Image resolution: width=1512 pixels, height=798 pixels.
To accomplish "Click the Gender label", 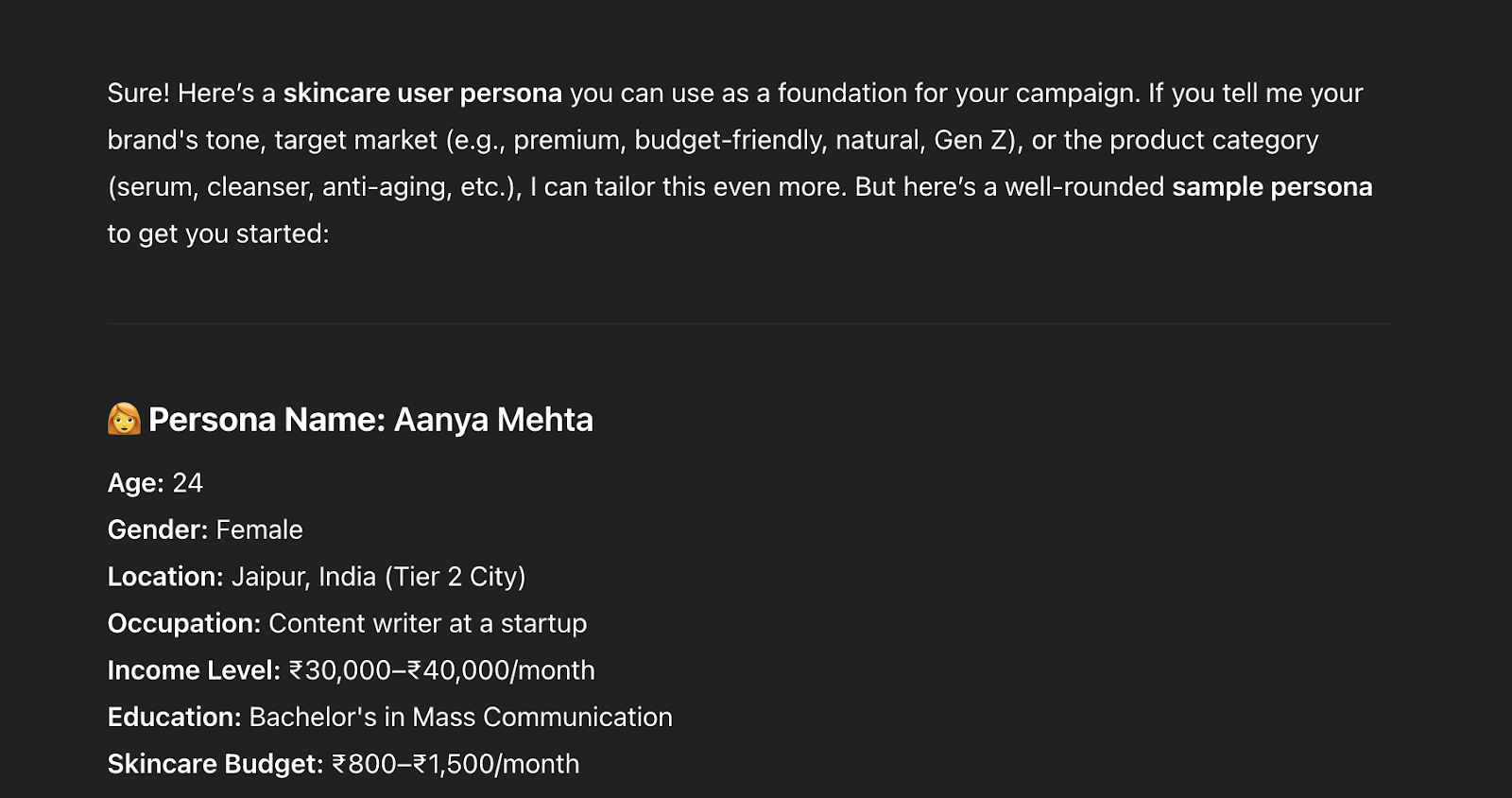I will [x=158, y=529].
